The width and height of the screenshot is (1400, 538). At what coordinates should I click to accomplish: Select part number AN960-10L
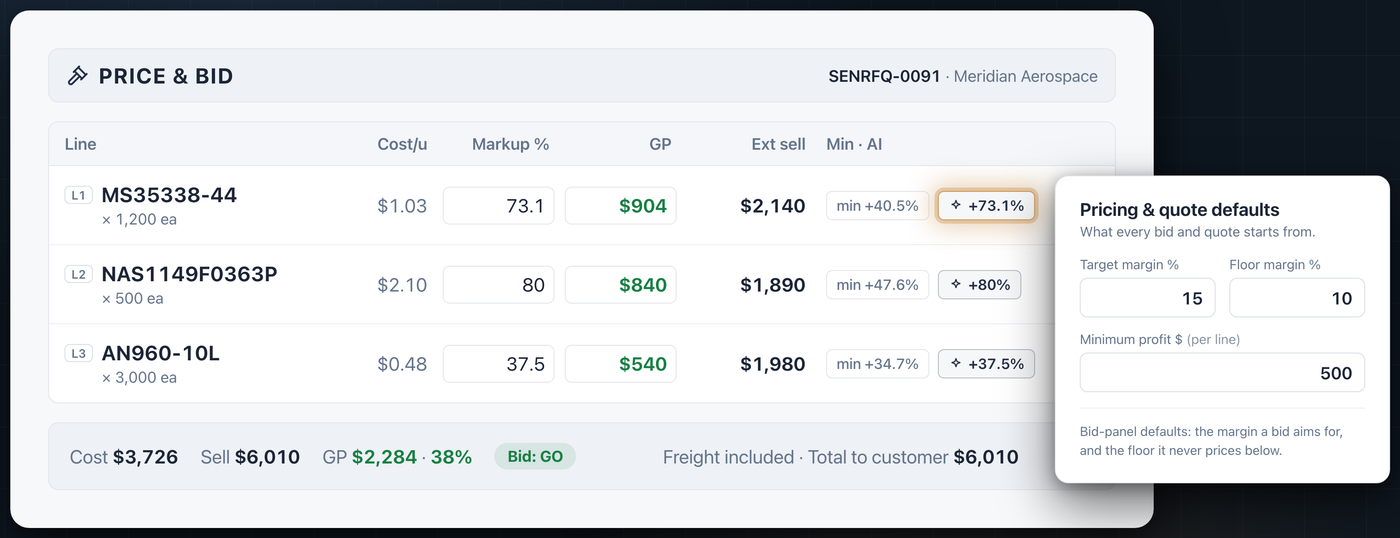(161, 353)
